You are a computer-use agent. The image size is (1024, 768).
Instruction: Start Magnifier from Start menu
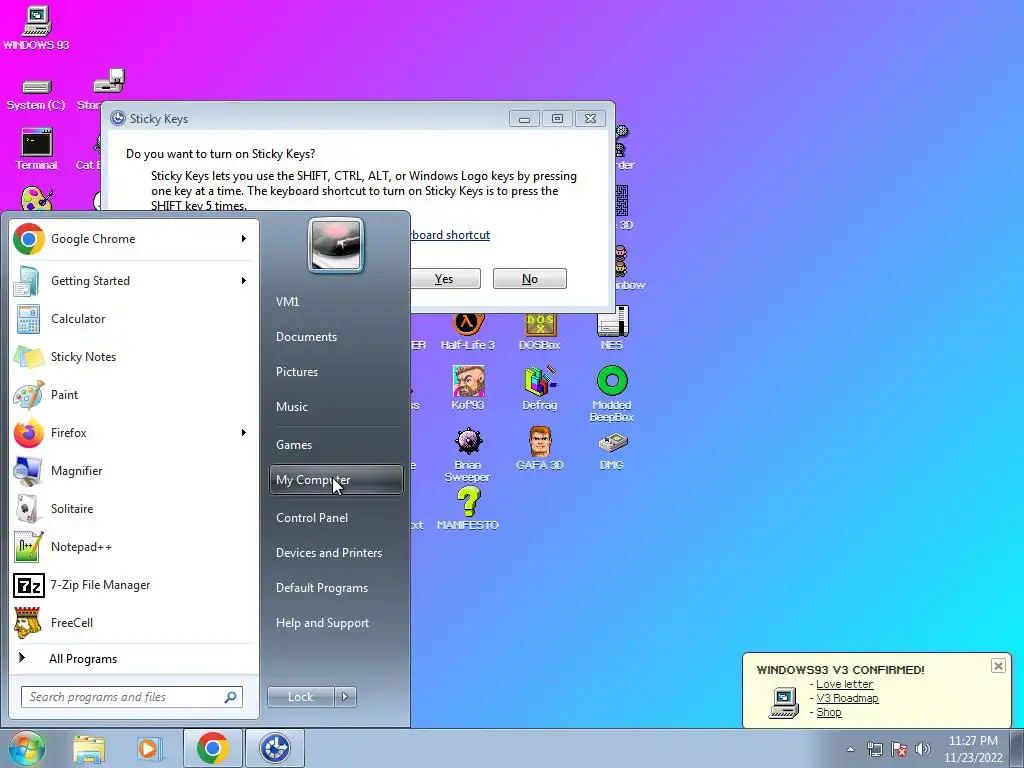pyautogui.click(x=131, y=470)
